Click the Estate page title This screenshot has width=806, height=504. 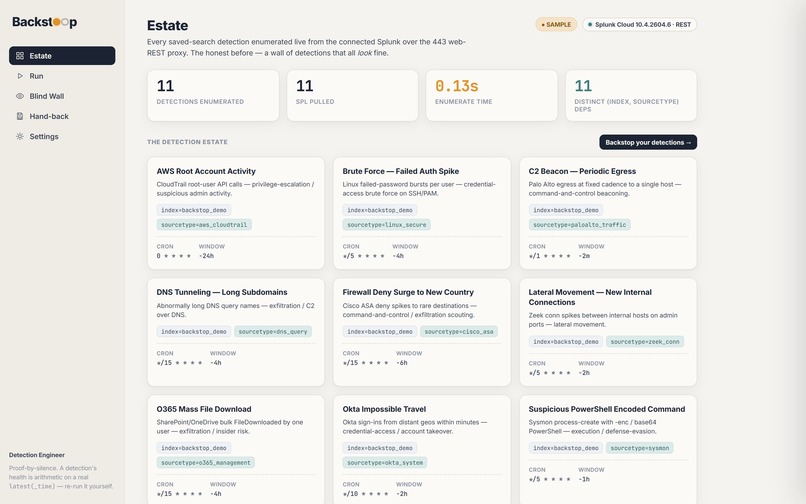(x=168, y=26)
